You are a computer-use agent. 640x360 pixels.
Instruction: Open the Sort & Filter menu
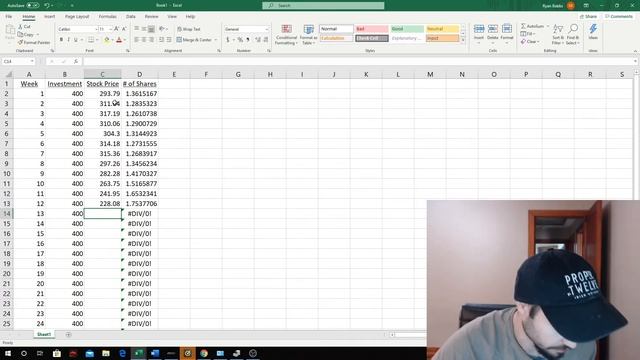pos(558,34)
